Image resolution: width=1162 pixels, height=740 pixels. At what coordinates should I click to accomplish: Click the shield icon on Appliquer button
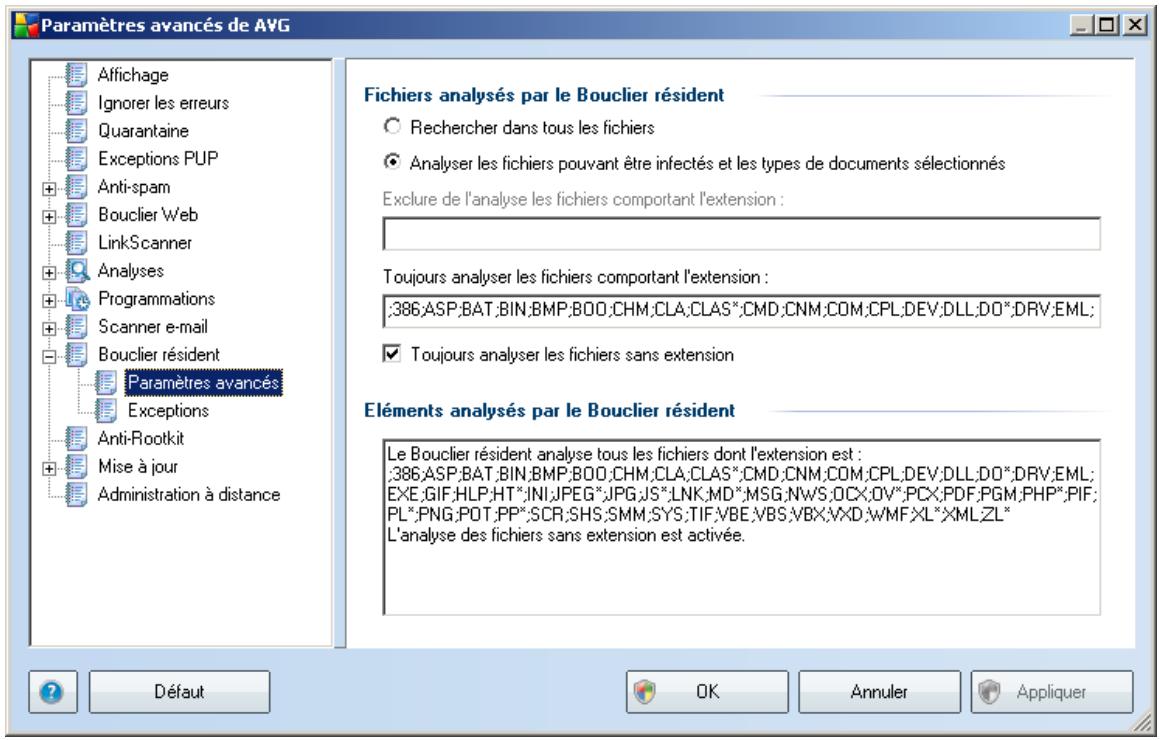coord(990,692)
